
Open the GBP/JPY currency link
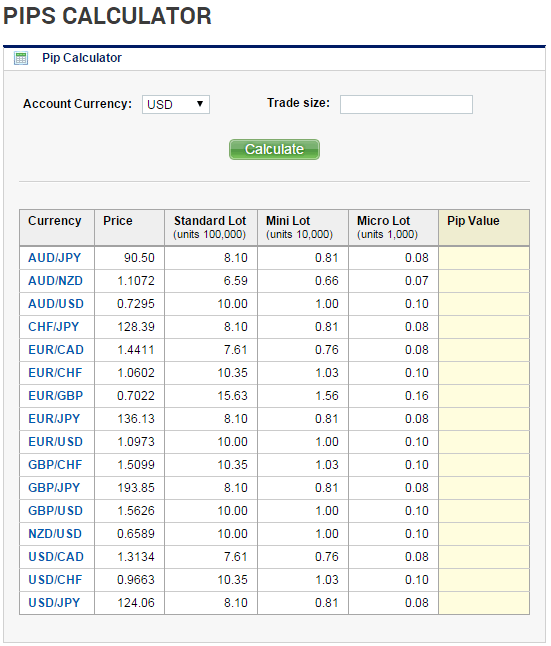[54, 488]
